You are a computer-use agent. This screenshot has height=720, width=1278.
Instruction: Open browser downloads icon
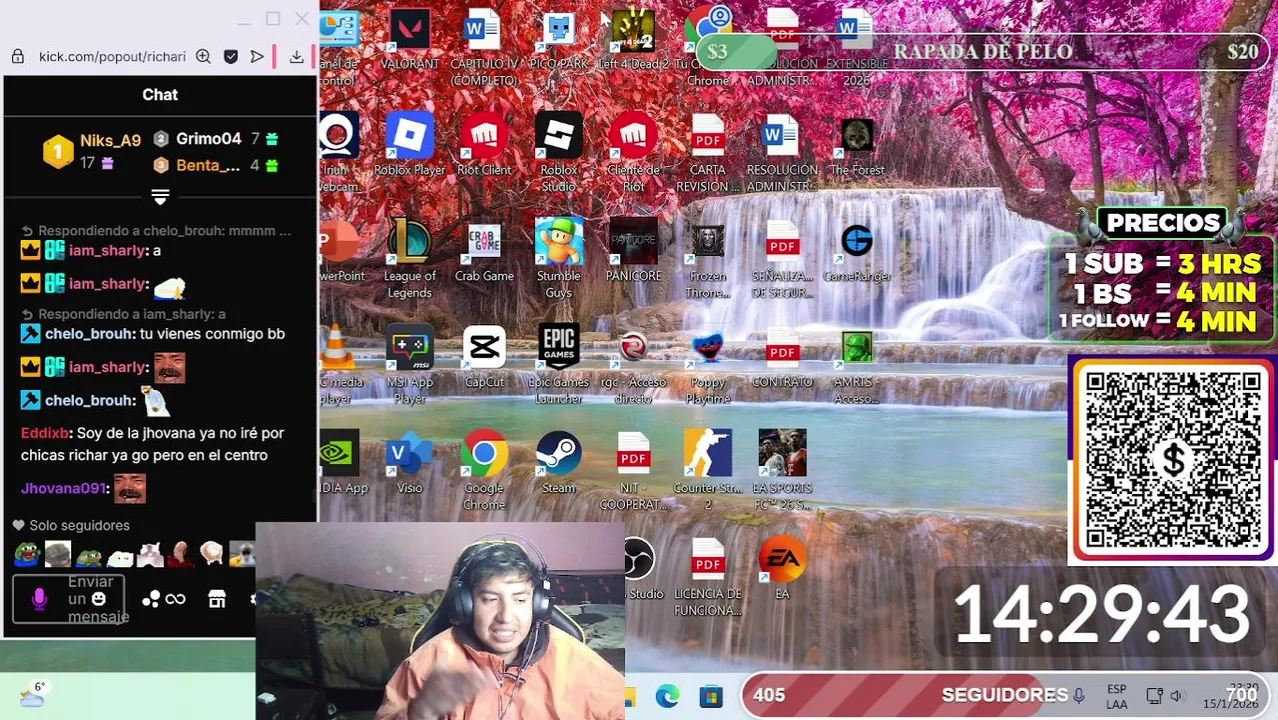297,57
